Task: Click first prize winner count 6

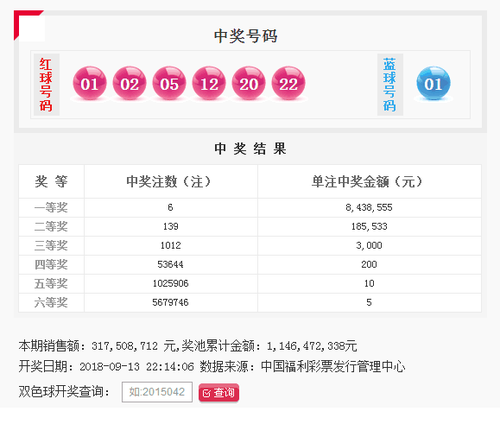Action: pyautogui.click(x=170, y=208)
